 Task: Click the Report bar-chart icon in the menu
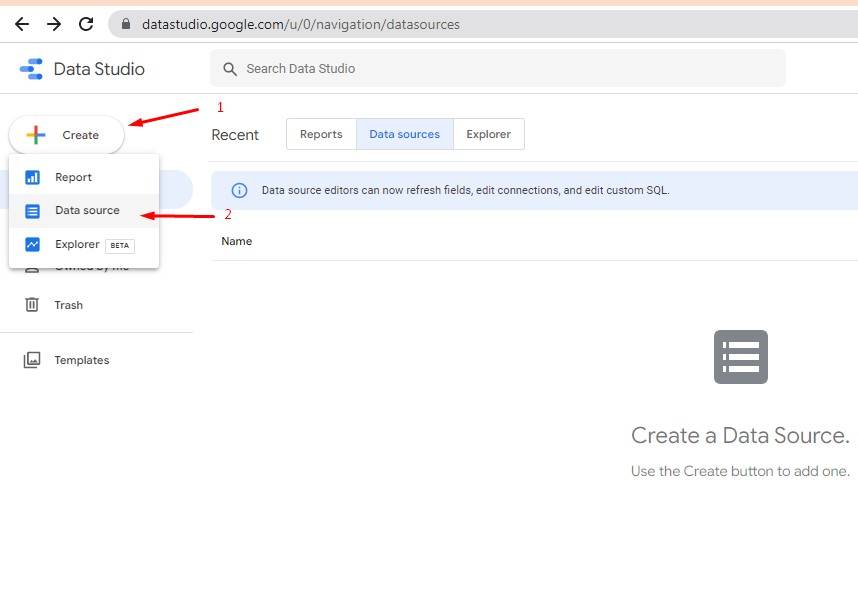pos(33,176)
